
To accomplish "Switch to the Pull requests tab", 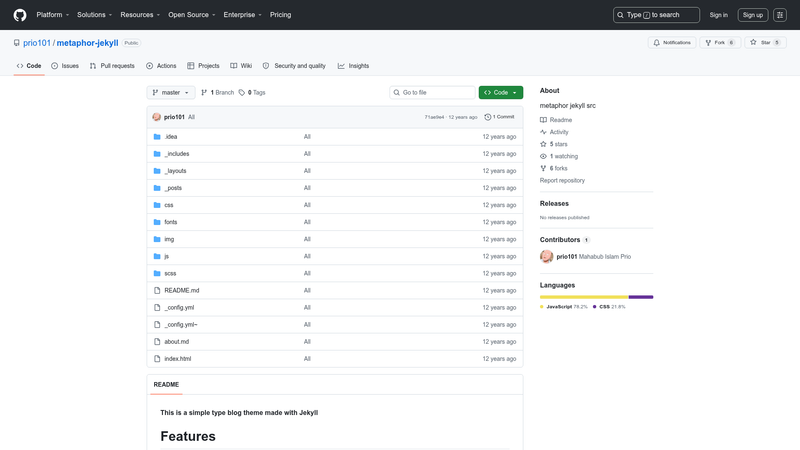I will pos(112,66).
